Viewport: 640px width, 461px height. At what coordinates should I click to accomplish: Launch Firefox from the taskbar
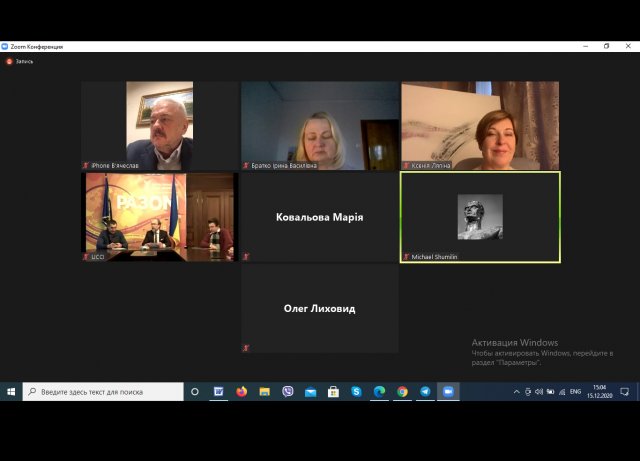[241, 392]
